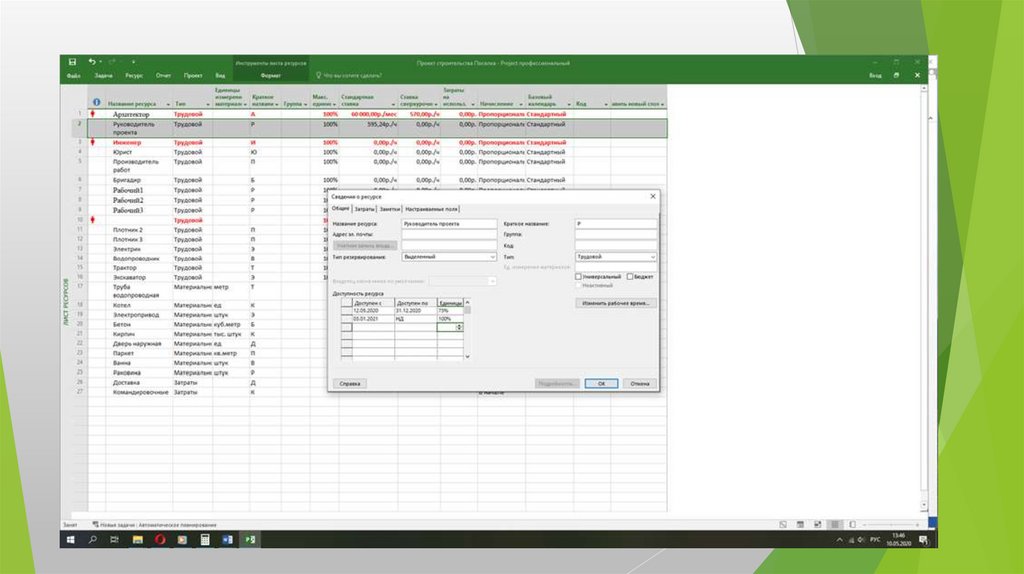Open Calculator from the taskbar
Screen dimensions: 1024x574
pos(205,540)
